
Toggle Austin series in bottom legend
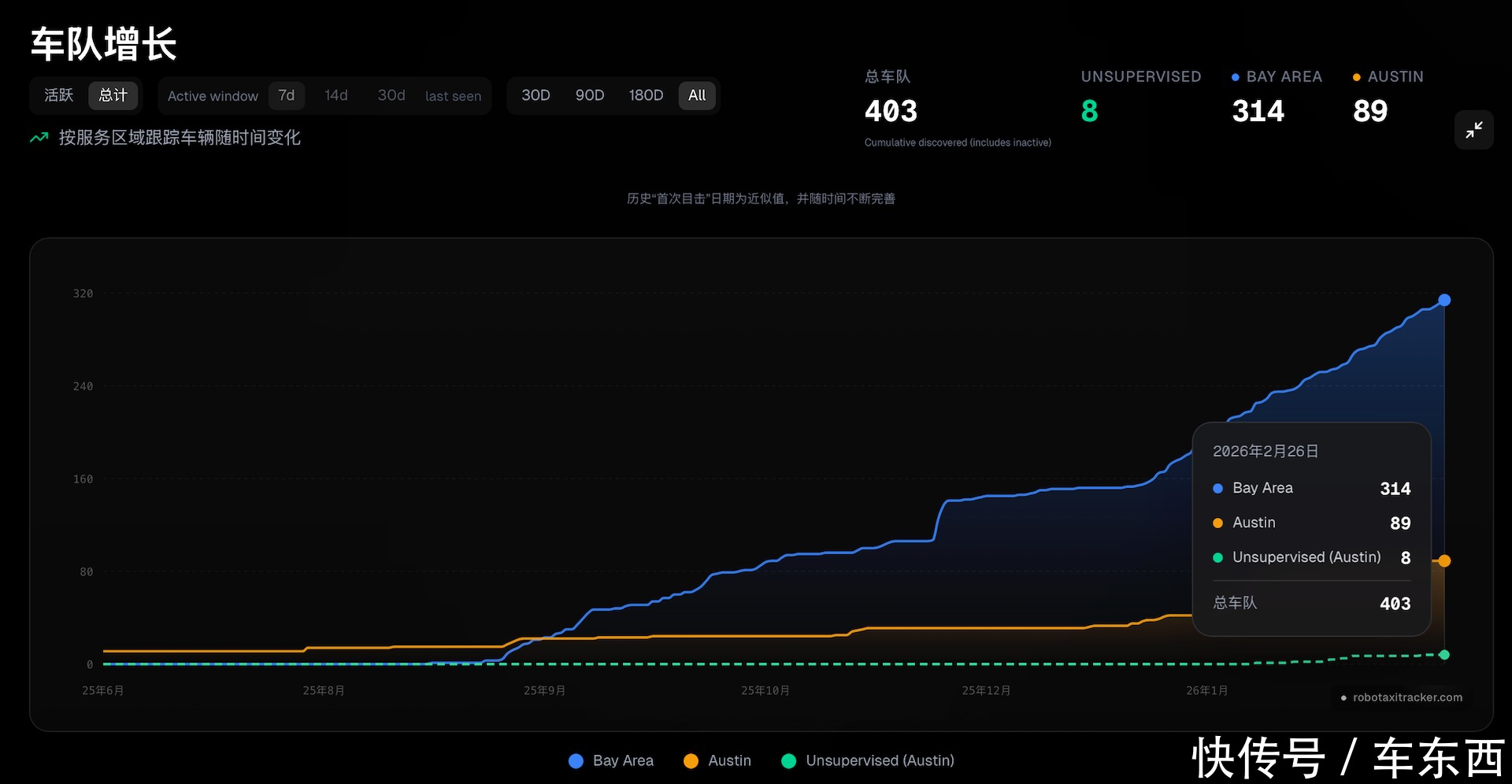(x=717, y=760)
